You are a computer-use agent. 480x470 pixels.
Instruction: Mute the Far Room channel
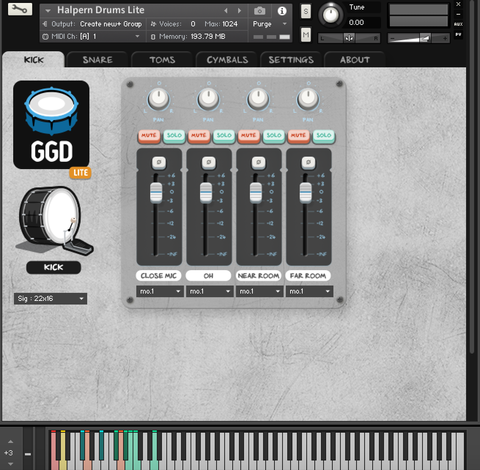[298, 136]
